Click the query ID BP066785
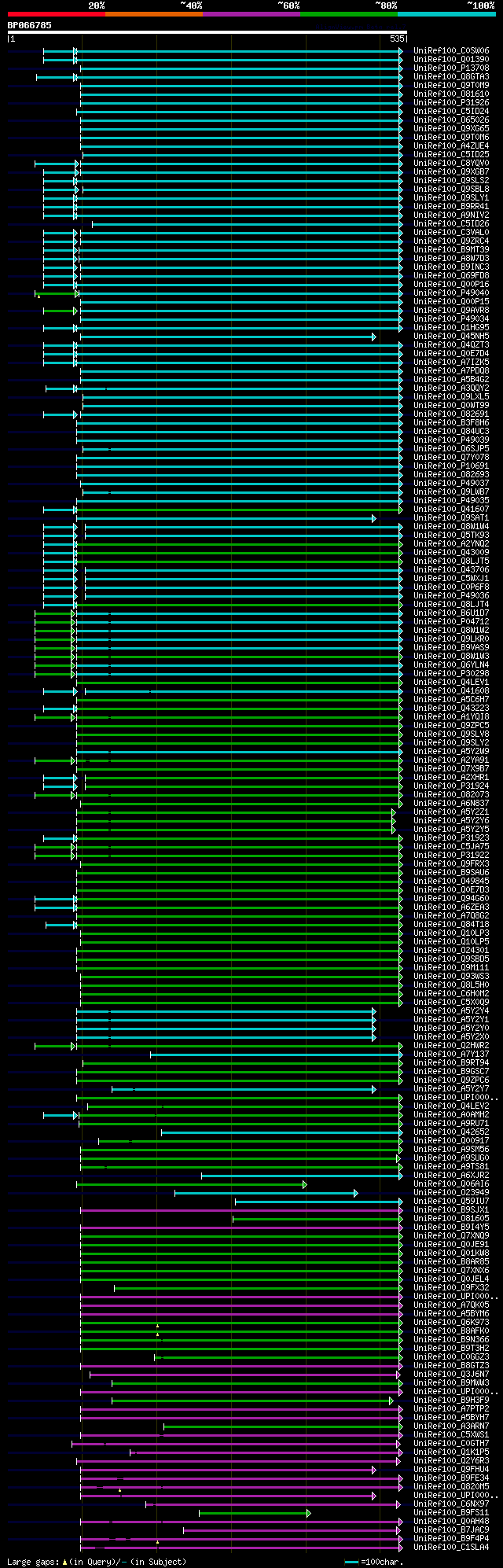 [29, 25]
